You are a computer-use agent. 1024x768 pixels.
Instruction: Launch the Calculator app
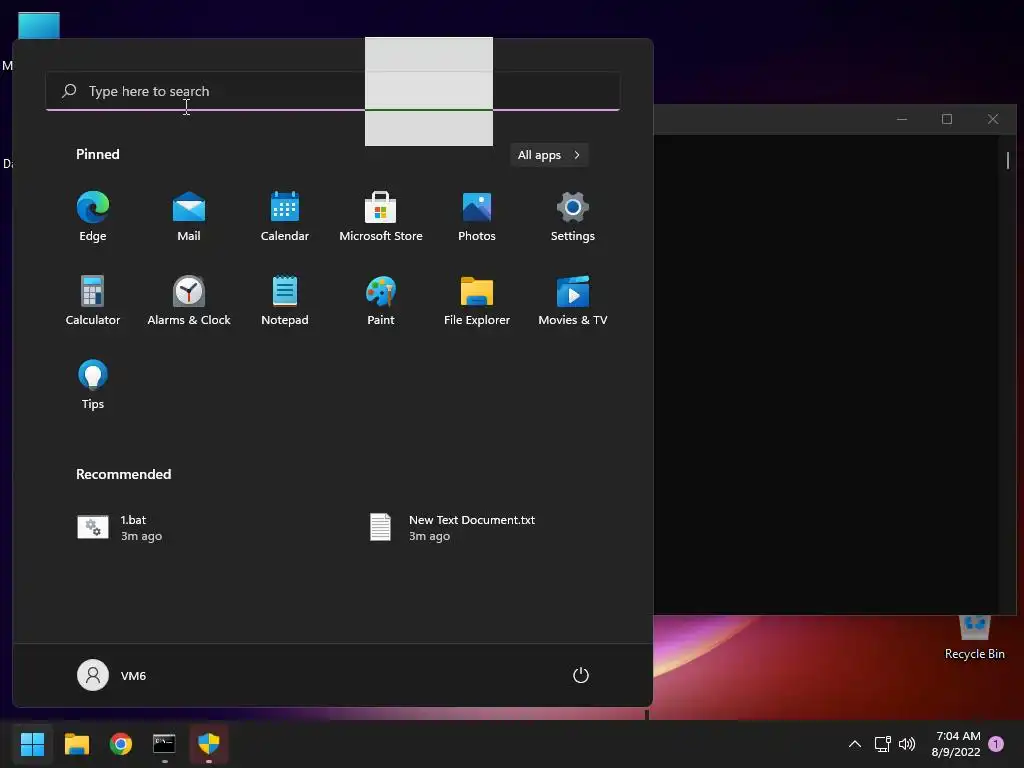click(x=93, y=300)
